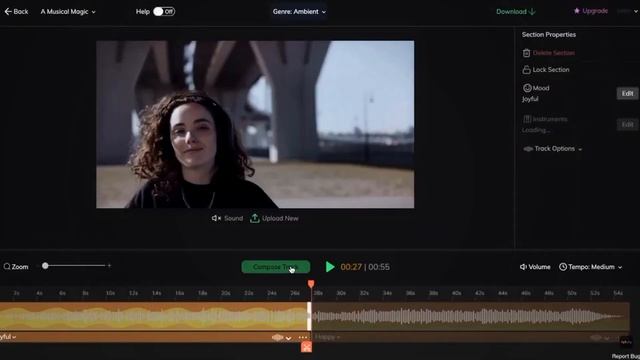Click the Report Bug link
This screenshot has width=640, height=360.
point(626,356)
